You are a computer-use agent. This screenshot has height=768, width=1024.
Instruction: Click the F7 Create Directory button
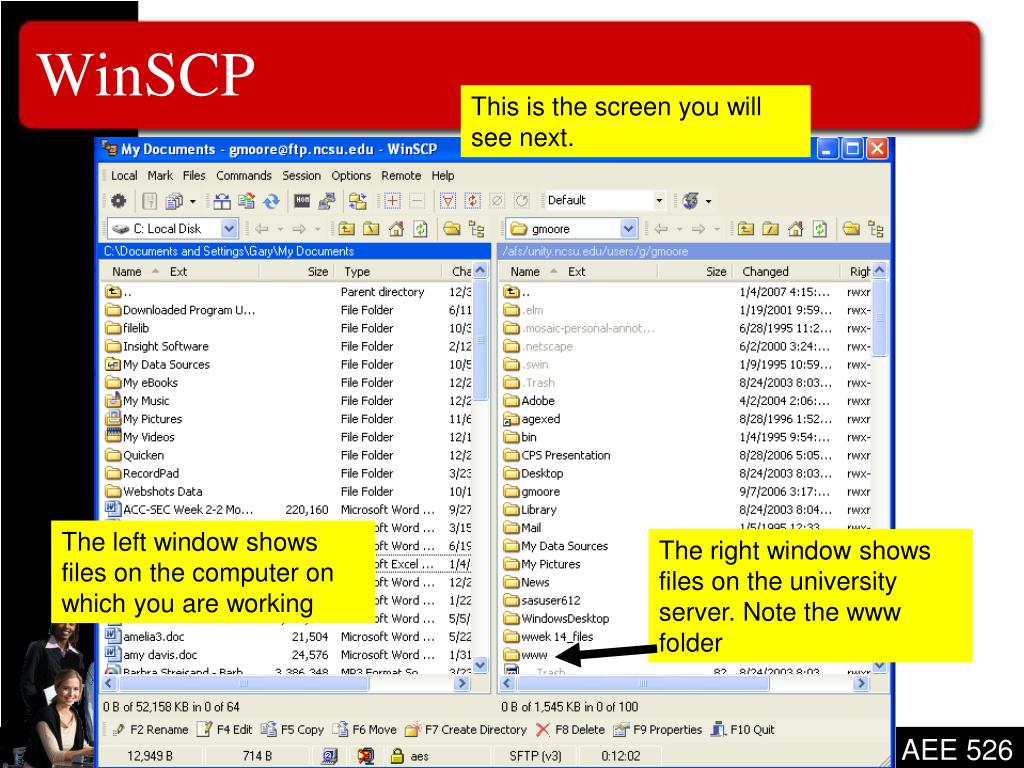coord(466,729)
